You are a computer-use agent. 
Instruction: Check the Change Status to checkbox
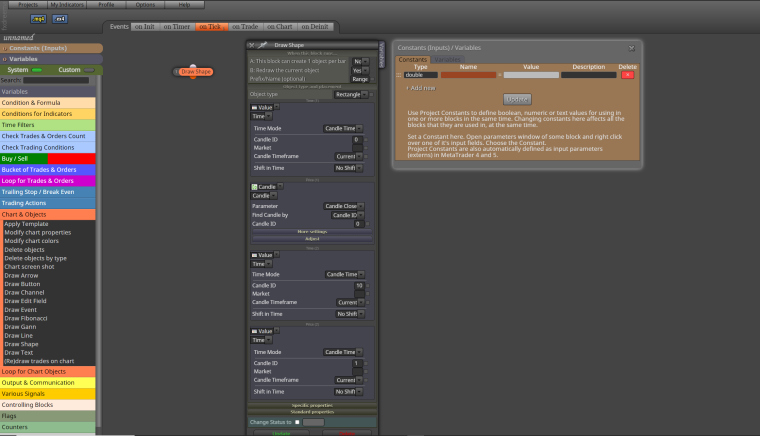point(297,422)
